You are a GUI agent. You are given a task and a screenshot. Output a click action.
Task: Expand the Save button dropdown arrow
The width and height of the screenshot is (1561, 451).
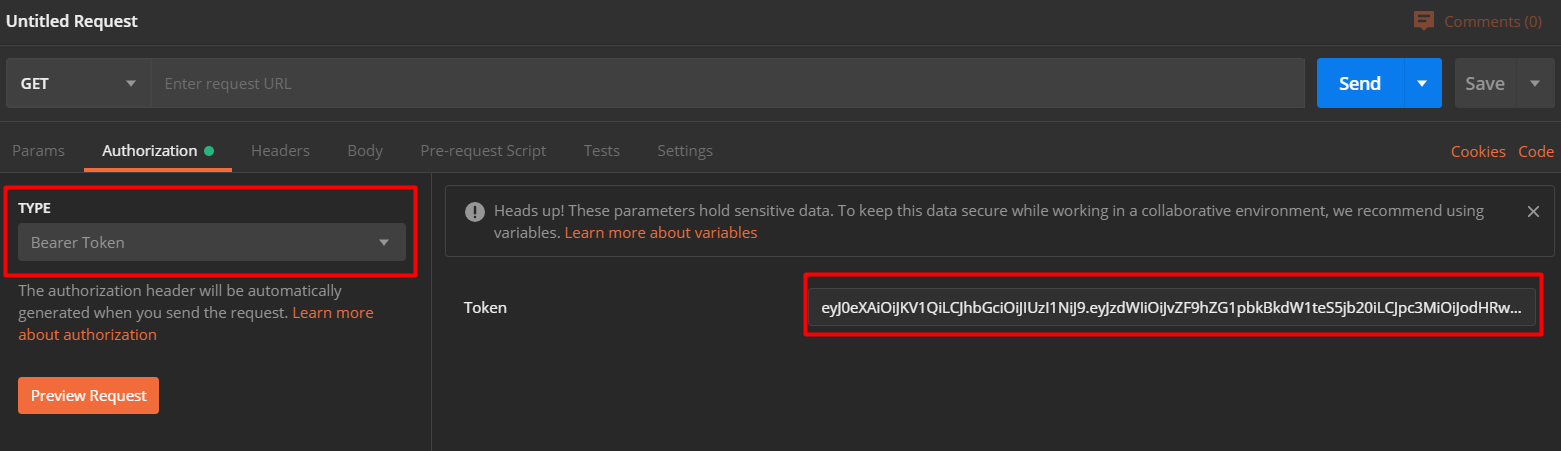pos(1535,84)
